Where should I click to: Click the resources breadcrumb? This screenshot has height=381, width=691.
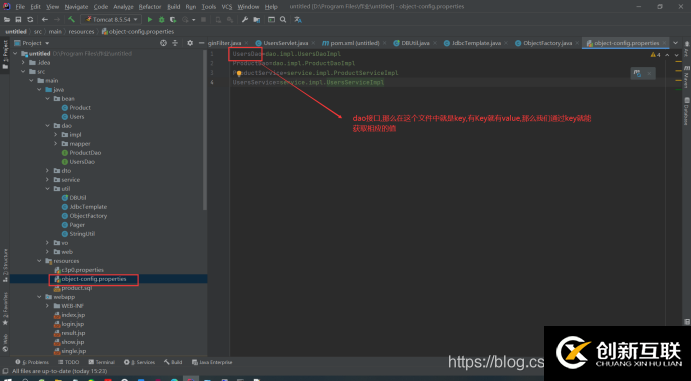point(82,32)
